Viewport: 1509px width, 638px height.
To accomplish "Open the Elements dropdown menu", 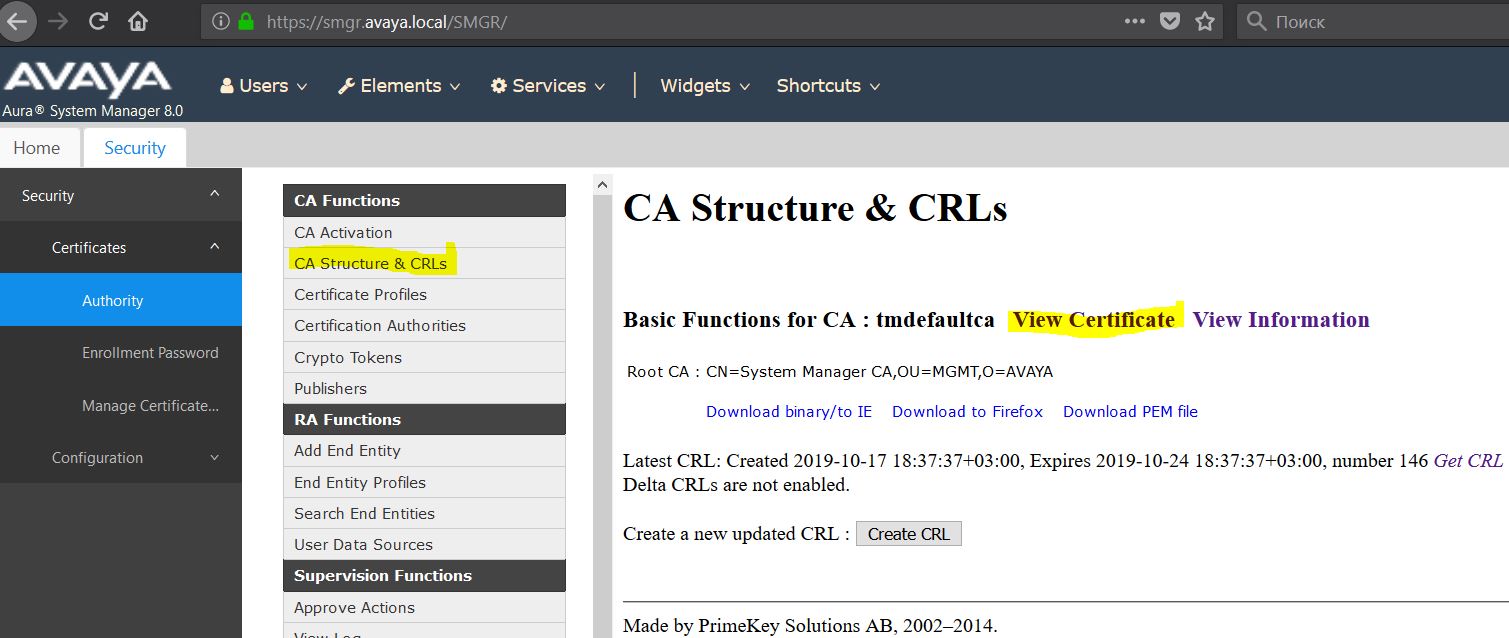I will 399,86.
